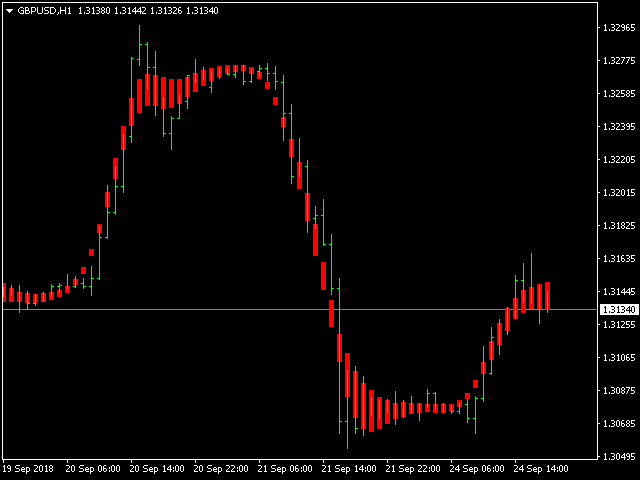
Task: Click the 21 Sep 14:00 time label
Action: coord(349,469)
